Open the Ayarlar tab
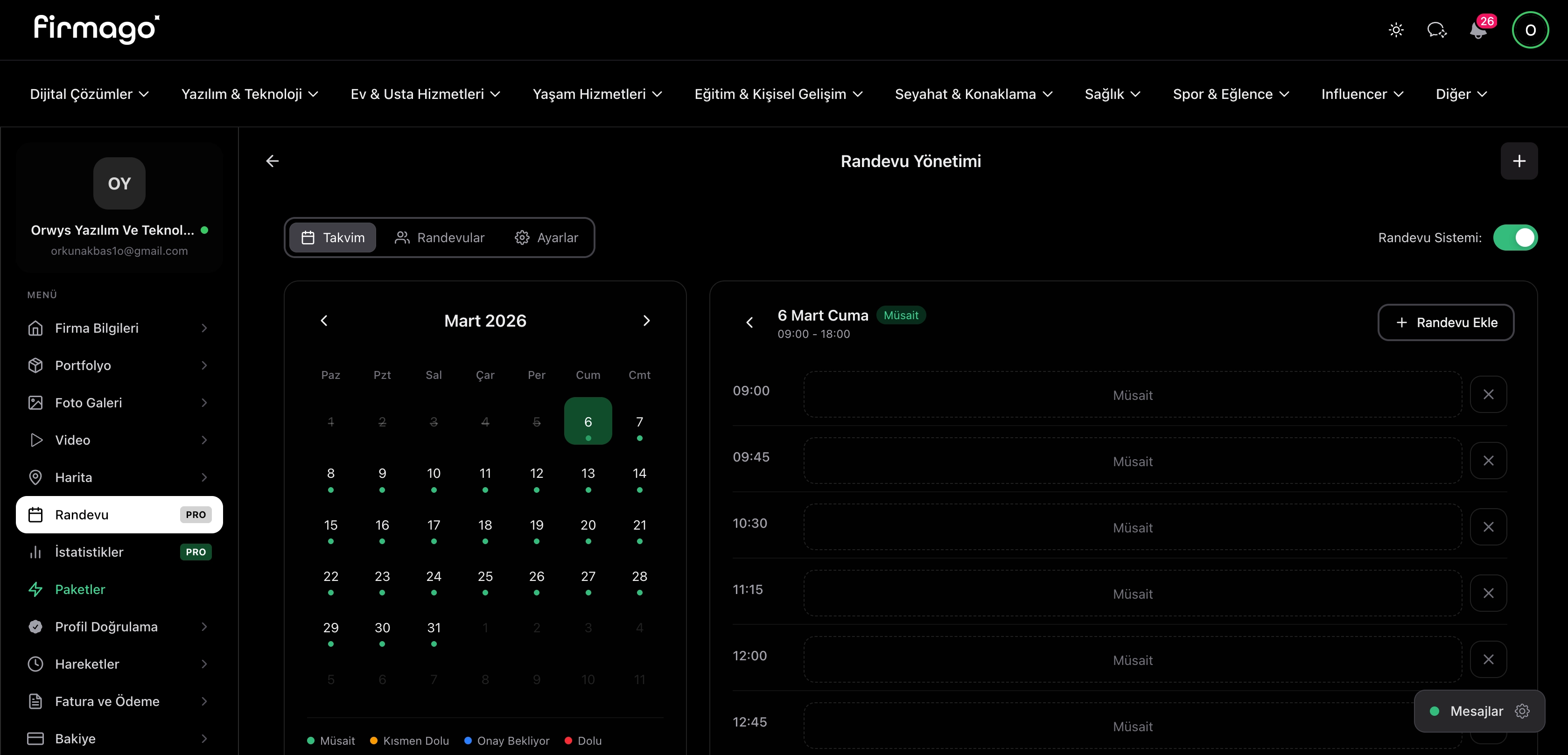The height and width of the screenshot is (755, 1568). pos(546,238)
